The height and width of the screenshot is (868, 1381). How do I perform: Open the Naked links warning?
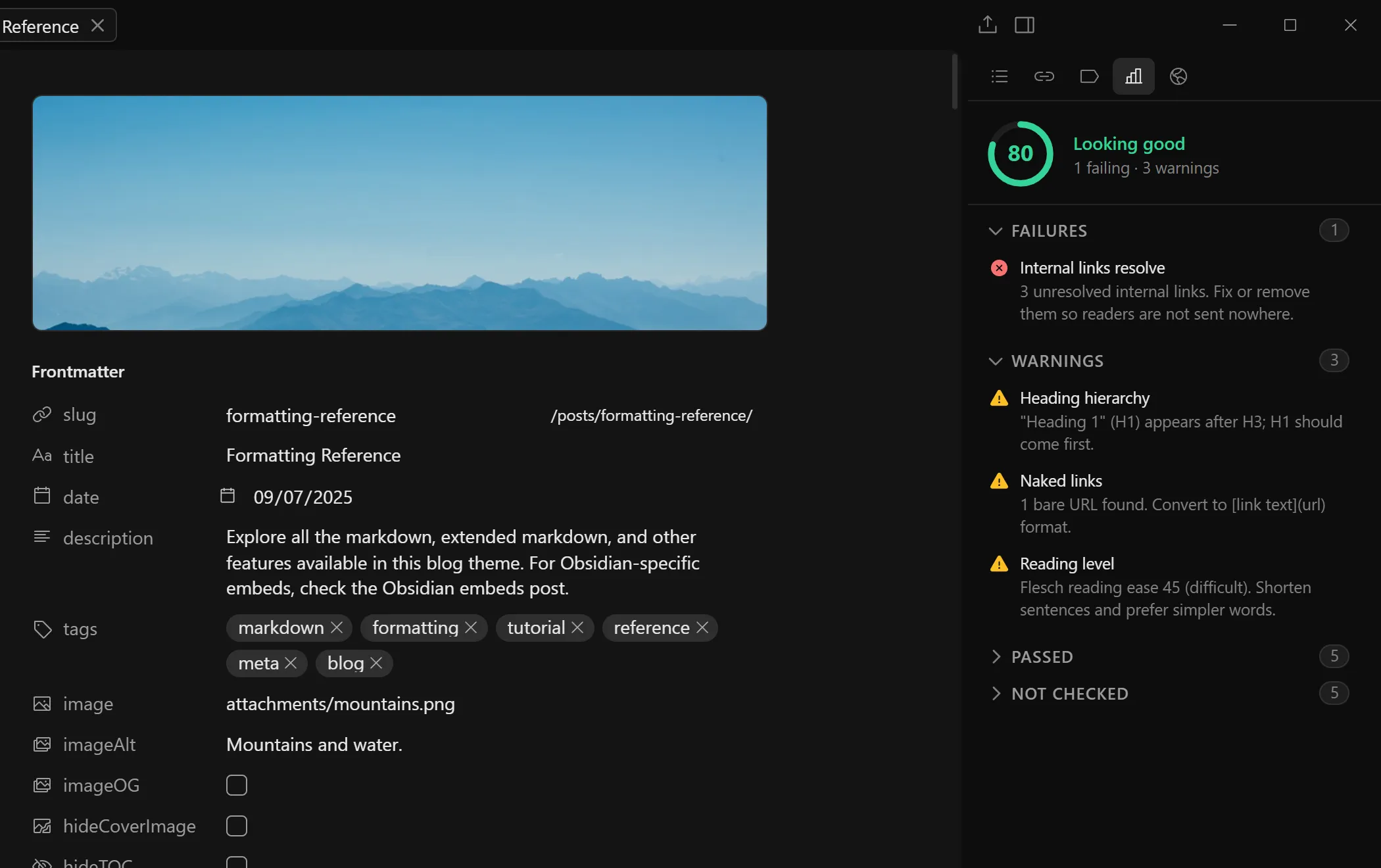click(x=1169, y=504)
